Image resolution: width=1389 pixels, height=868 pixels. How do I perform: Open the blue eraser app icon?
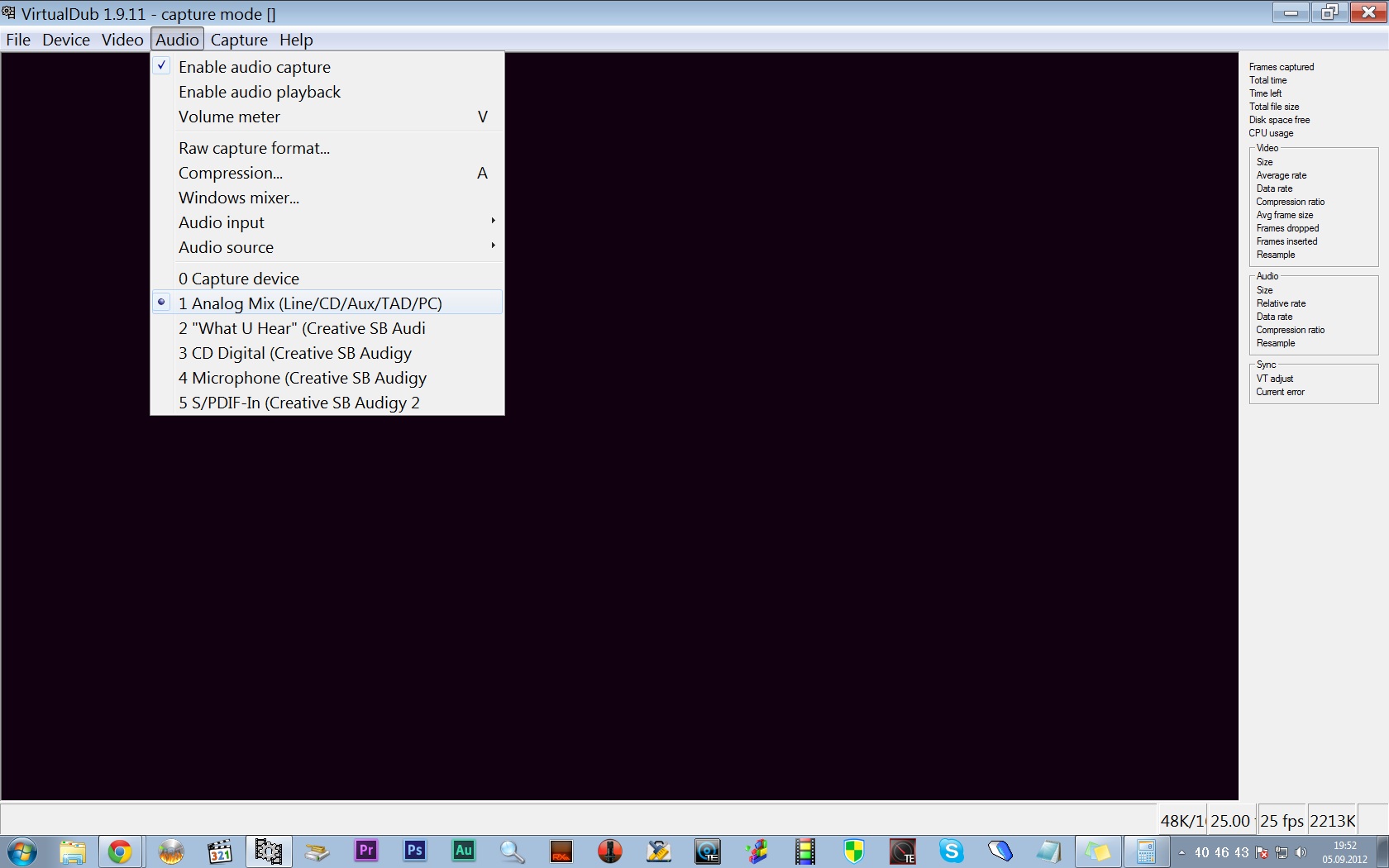(x=1000, y=851)
